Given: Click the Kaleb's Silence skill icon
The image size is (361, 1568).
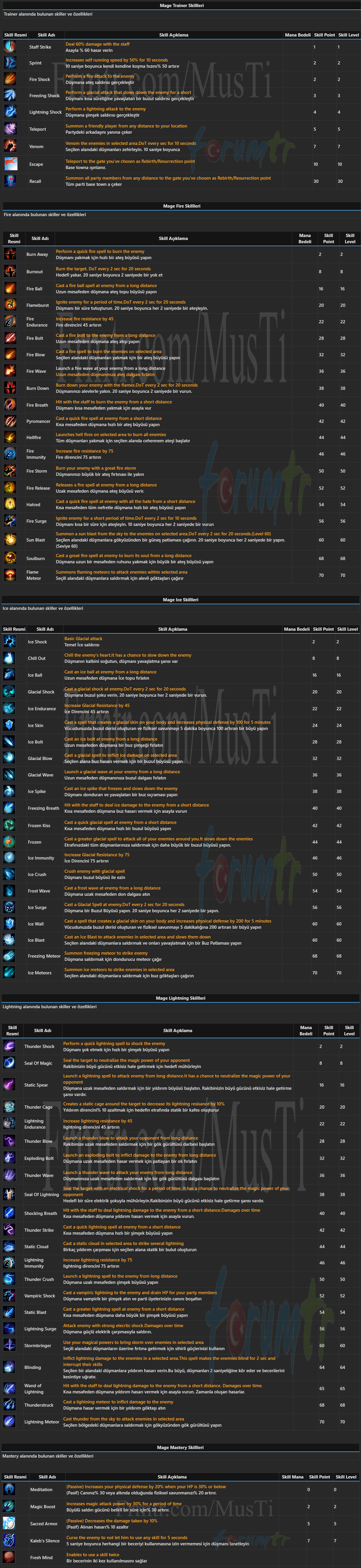Looking at the screenshot, I should click(9, 1541).
